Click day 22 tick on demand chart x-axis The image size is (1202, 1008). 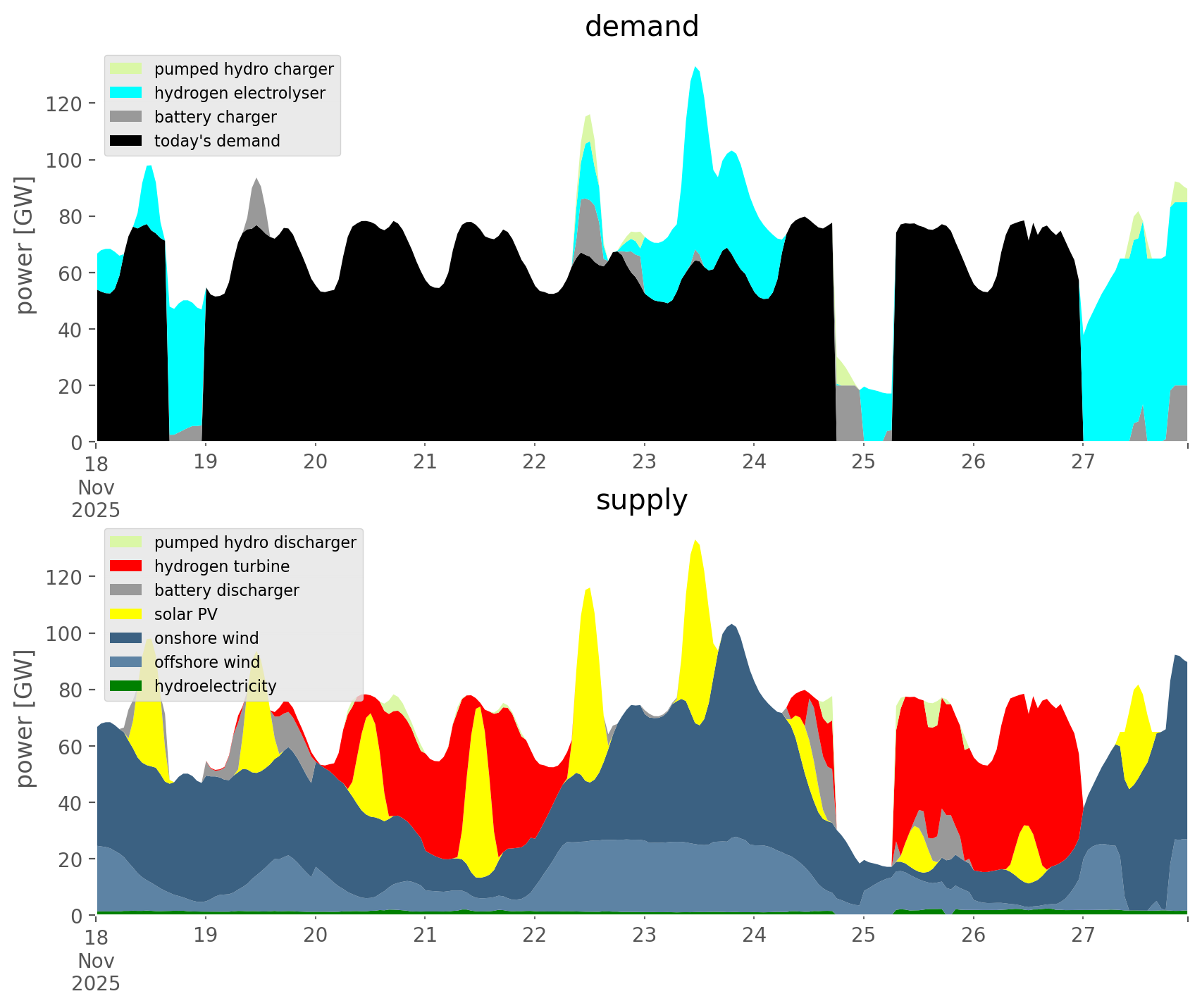535,462
